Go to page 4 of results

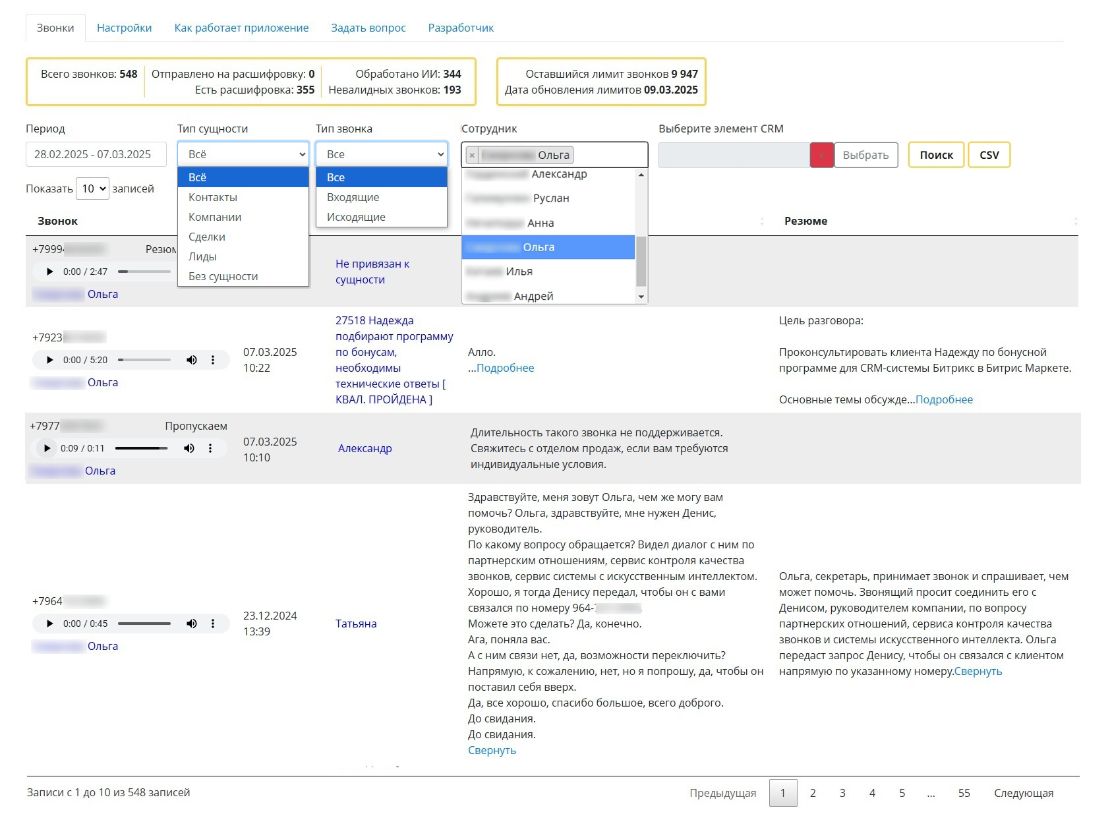pos(872,793)
